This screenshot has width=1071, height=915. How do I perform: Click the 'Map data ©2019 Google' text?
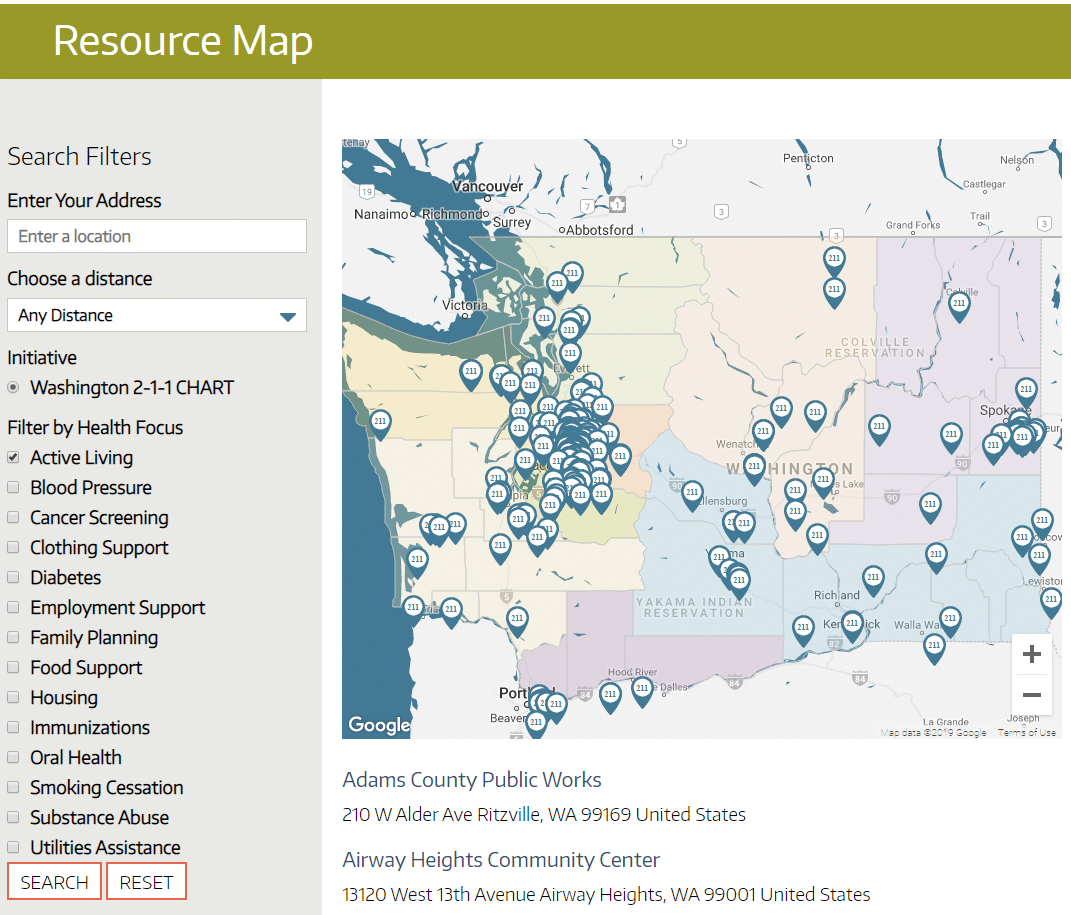pyautogui.click(x=933, y=732)
